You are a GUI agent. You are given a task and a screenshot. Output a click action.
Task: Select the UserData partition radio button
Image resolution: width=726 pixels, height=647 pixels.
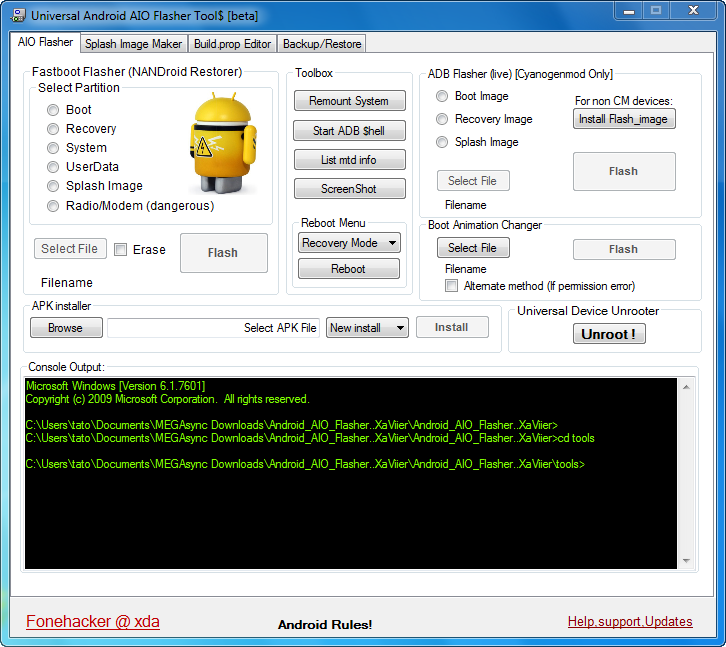tap(53, 167)
